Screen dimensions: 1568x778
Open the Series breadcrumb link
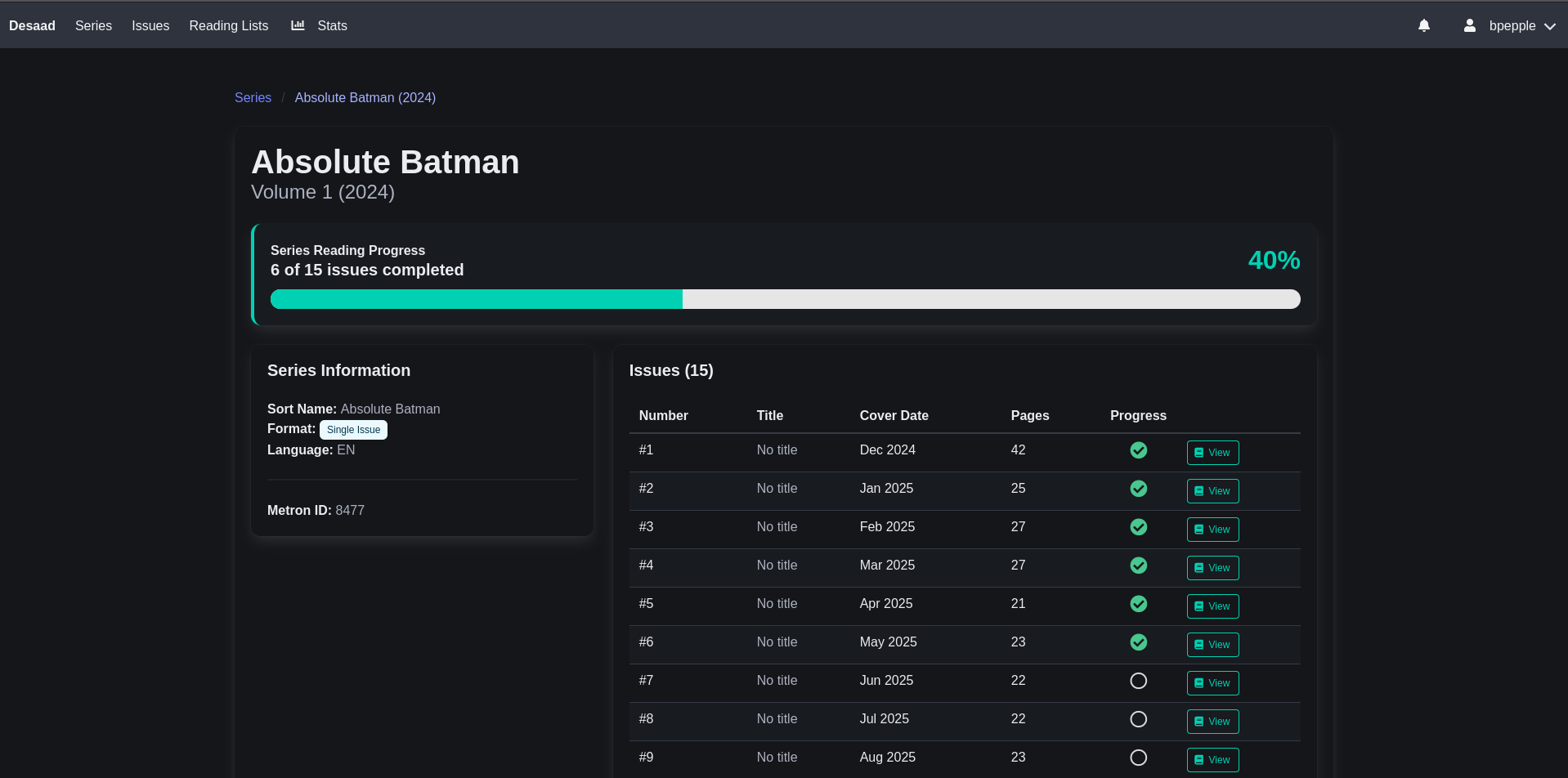253,97
